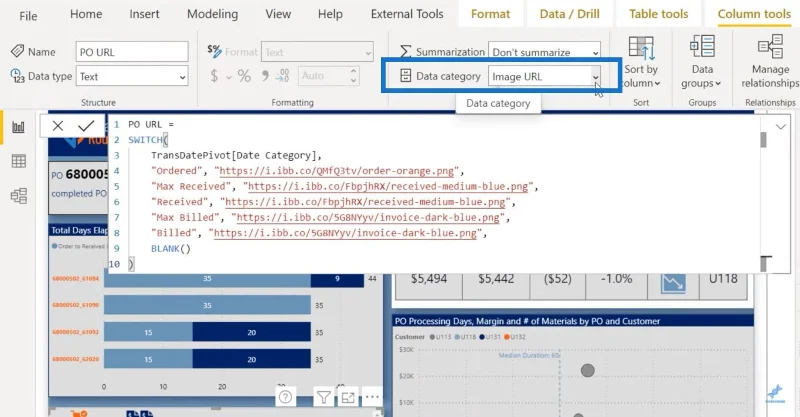Image resolution: width=800 pixels, height=417 pixels.
Task: Open the External Tools tab
Action: pyautogui.click(x=407, y=14)
